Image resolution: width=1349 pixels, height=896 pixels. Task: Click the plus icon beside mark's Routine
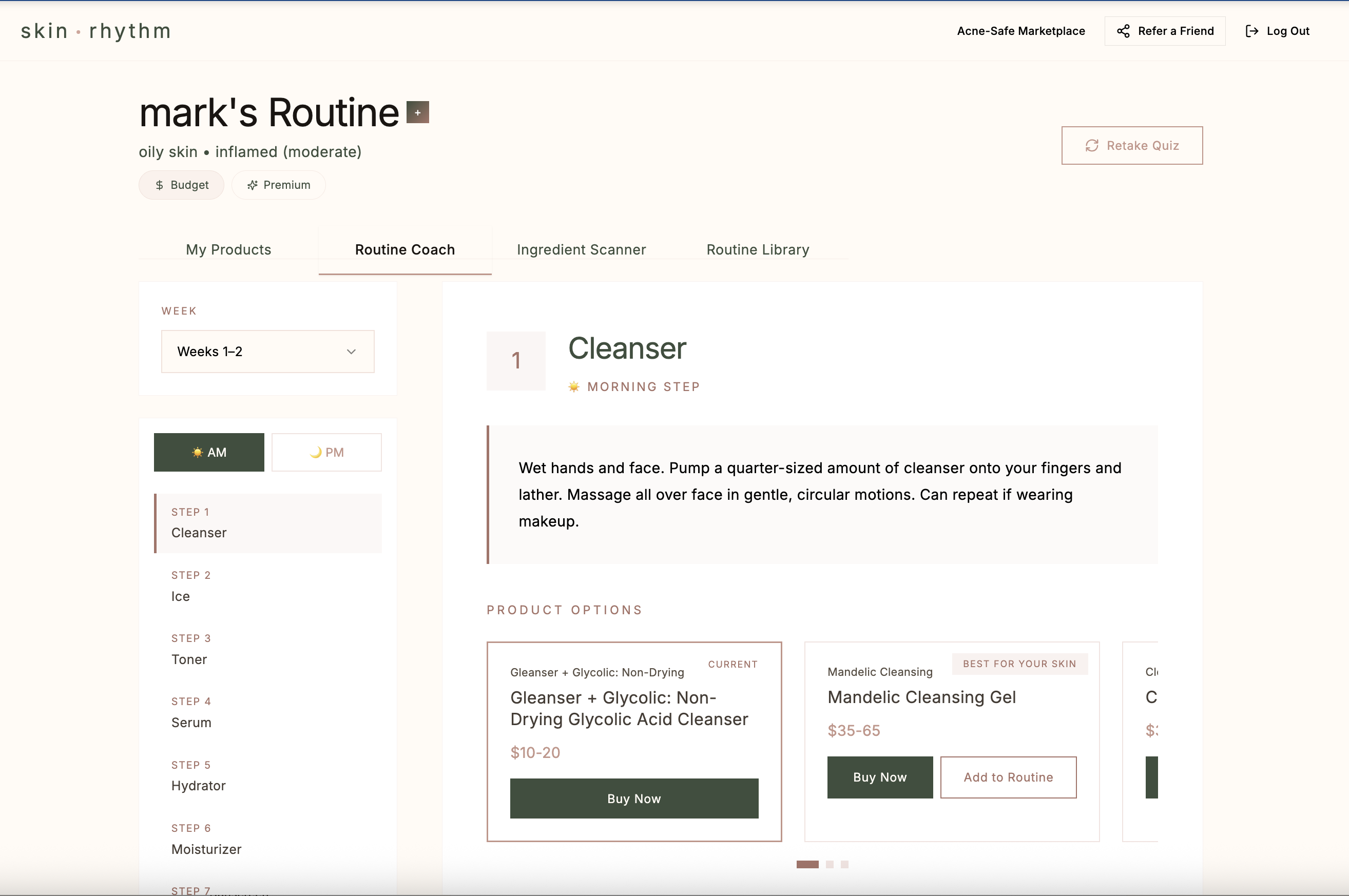[x=417, y=112]
